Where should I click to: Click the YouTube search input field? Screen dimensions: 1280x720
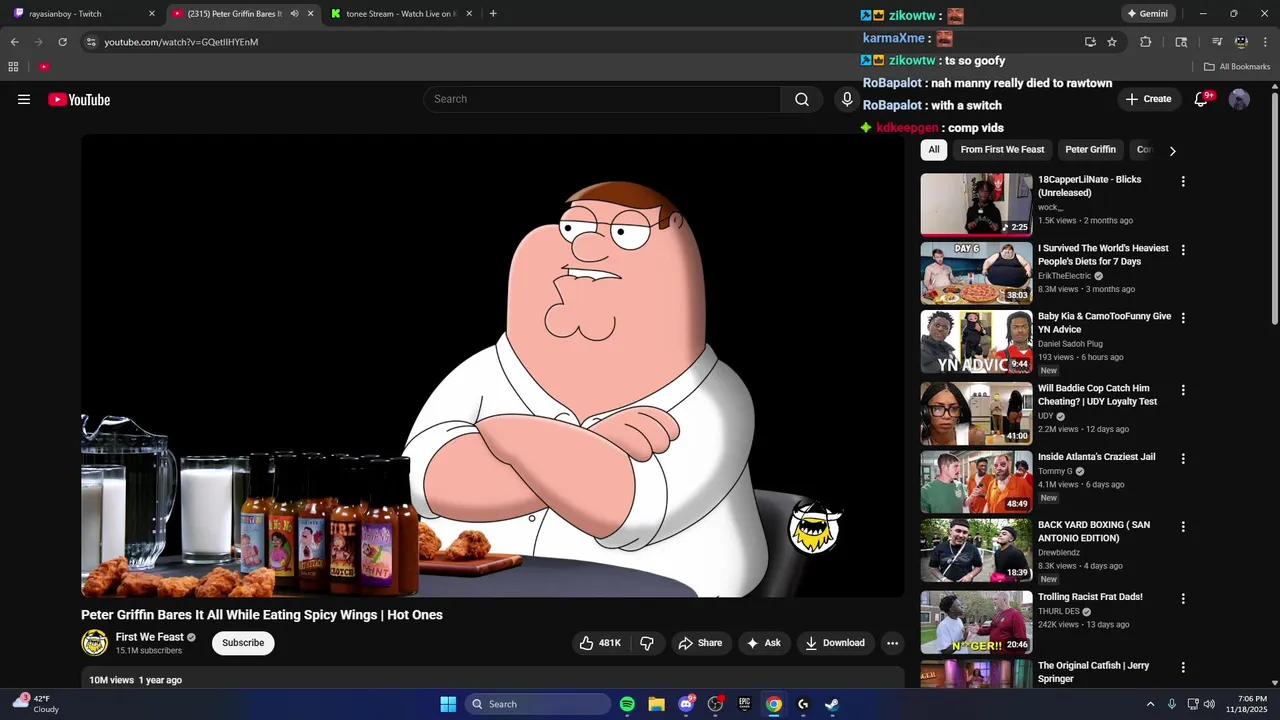602,99
